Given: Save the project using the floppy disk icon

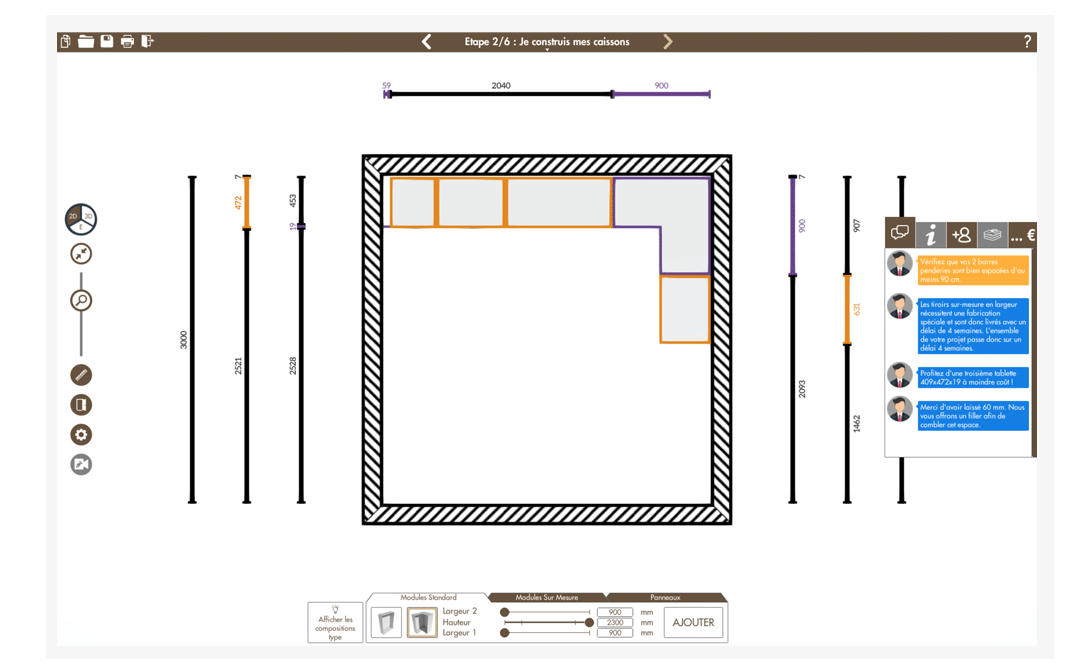Looking at the screenshot, I should [x=107, y=41].
